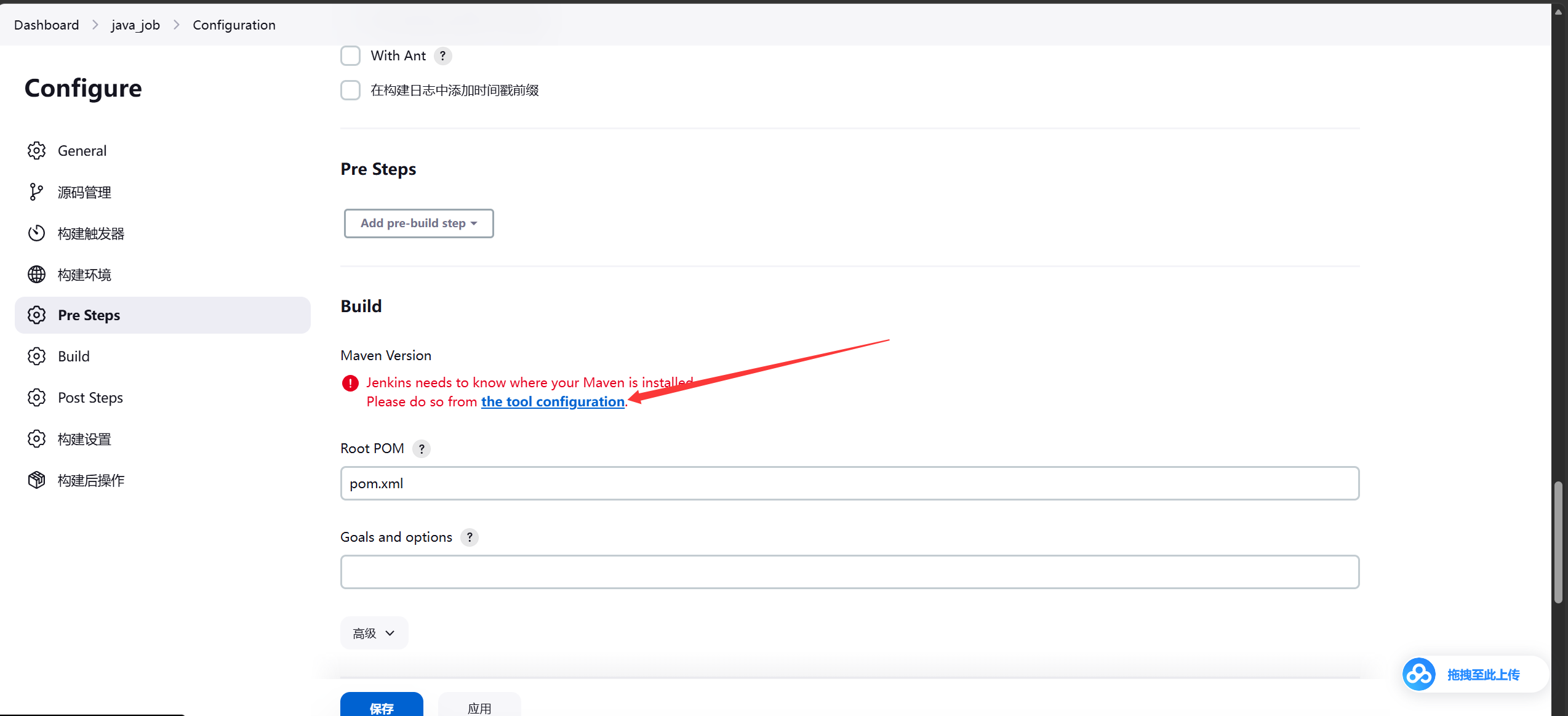Click the globe icon beside 构建环境
This screenshot has height=716, width=1568.
(36, 275)
